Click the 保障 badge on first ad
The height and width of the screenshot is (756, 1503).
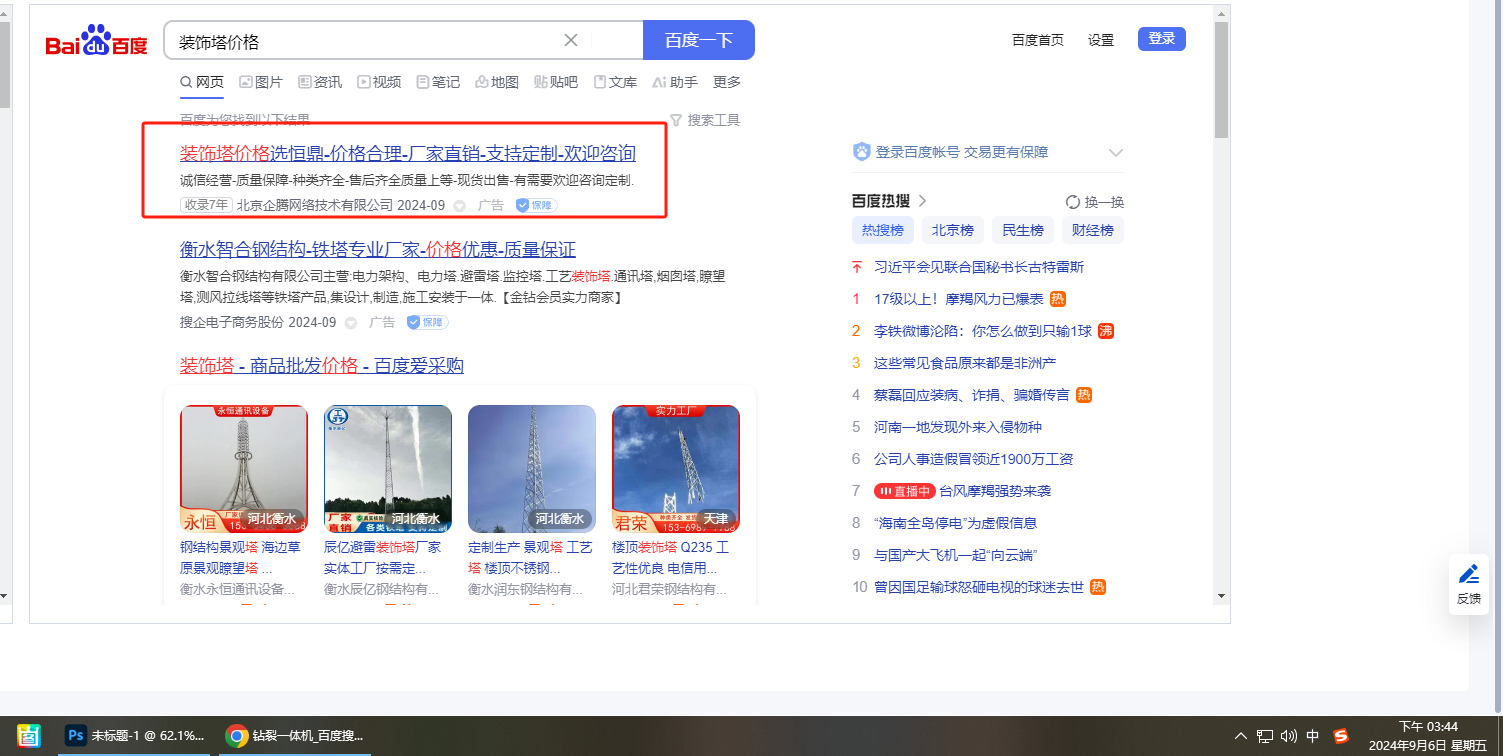536,205
